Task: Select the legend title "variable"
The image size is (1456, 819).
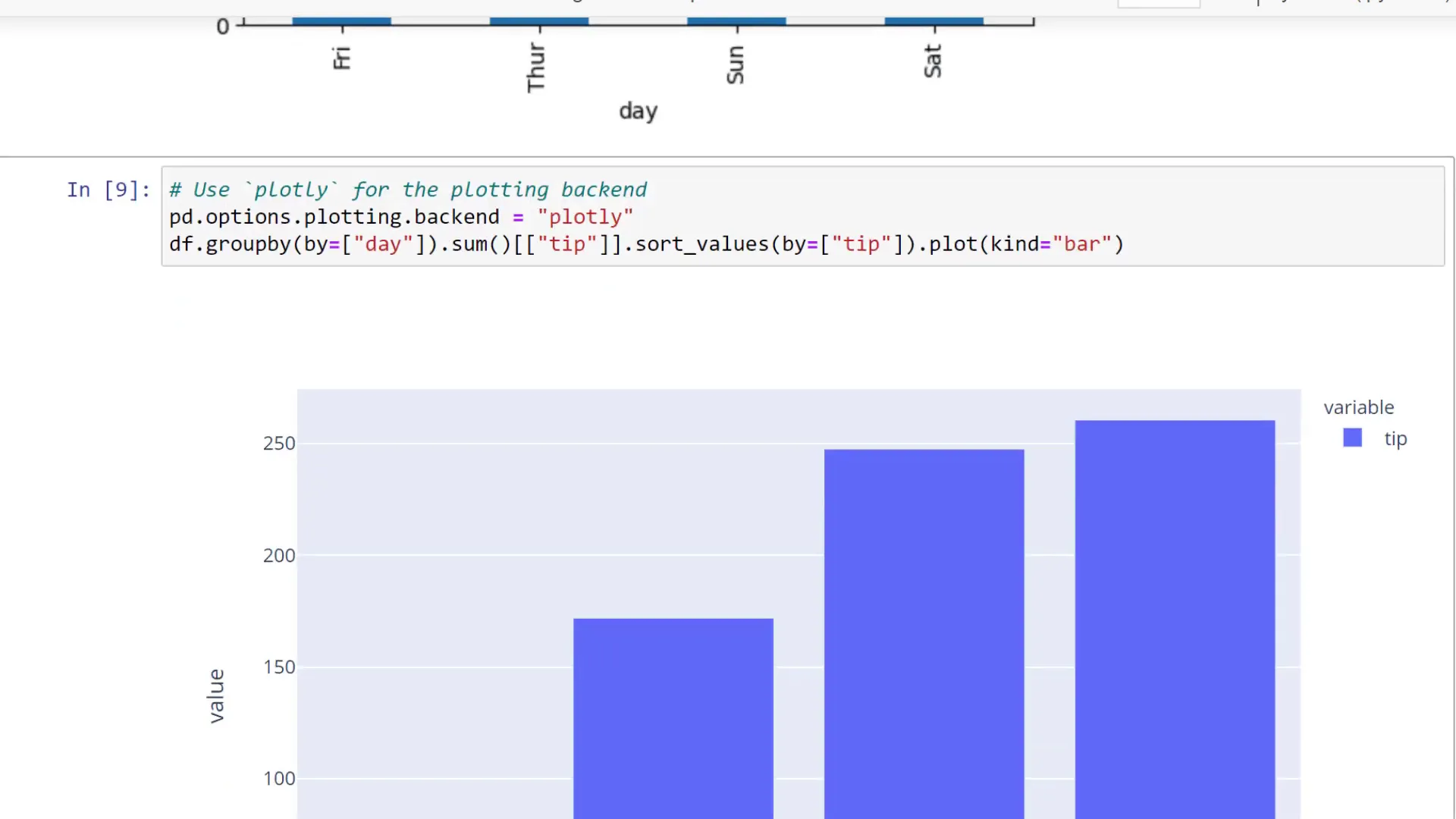Action: pyautogui.click(x=1358, y=407)
